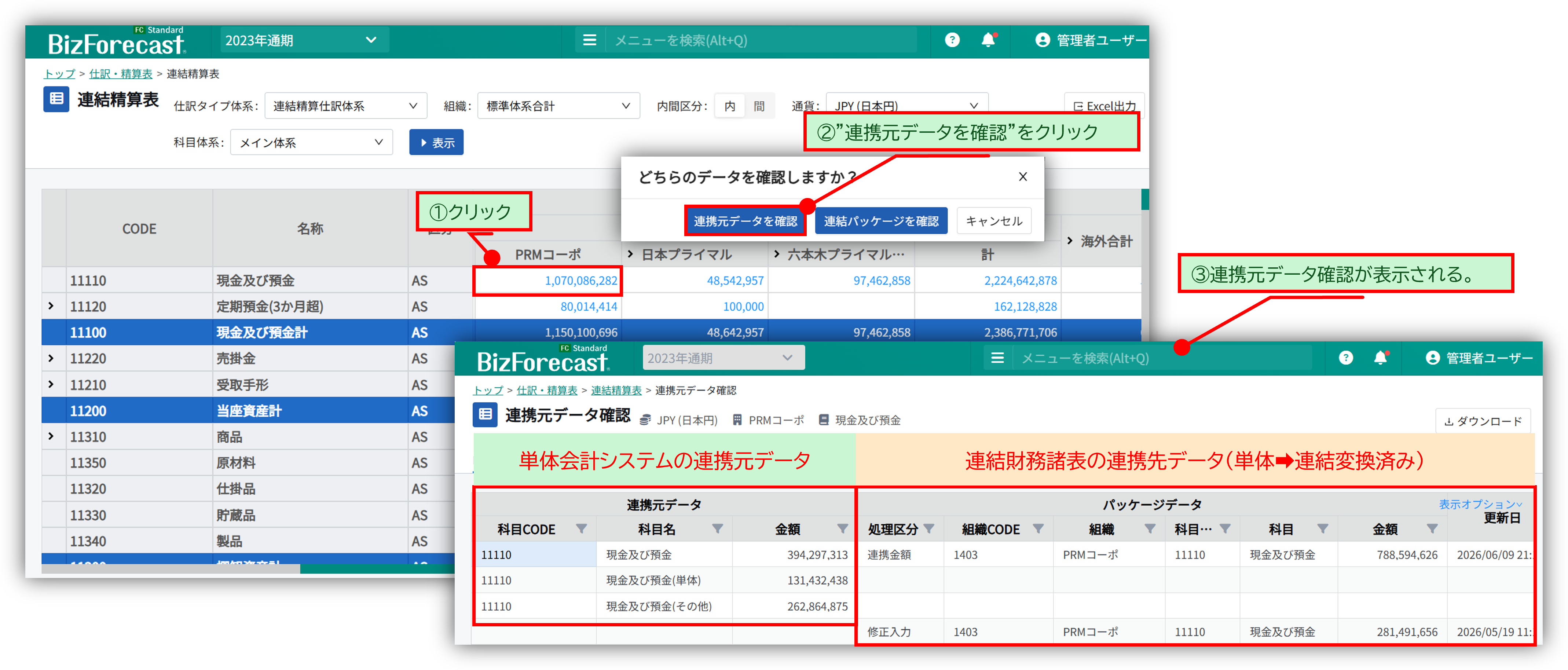The width and height of the screenshot is (1568, 670).
Task: Click 仕訳・精算表 breadcrumb in front window
Action: (547, 390)
